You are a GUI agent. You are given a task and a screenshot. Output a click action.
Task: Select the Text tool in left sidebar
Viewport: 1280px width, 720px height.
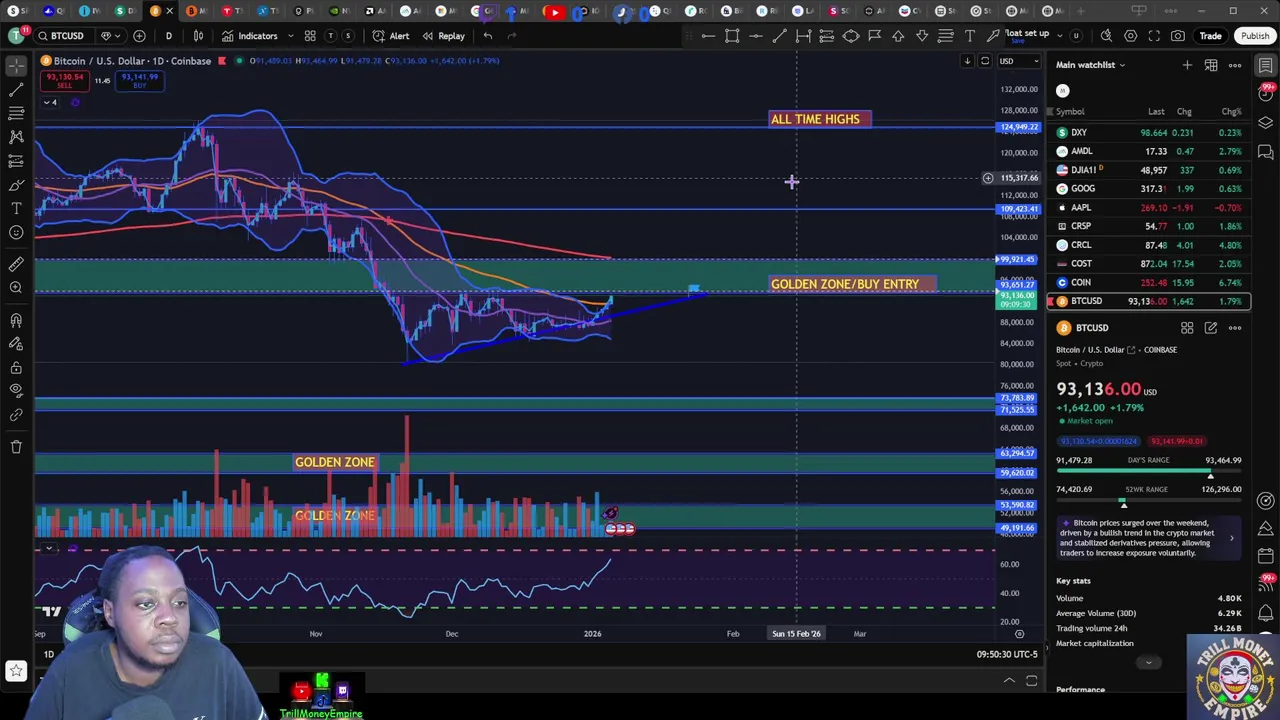16,209
